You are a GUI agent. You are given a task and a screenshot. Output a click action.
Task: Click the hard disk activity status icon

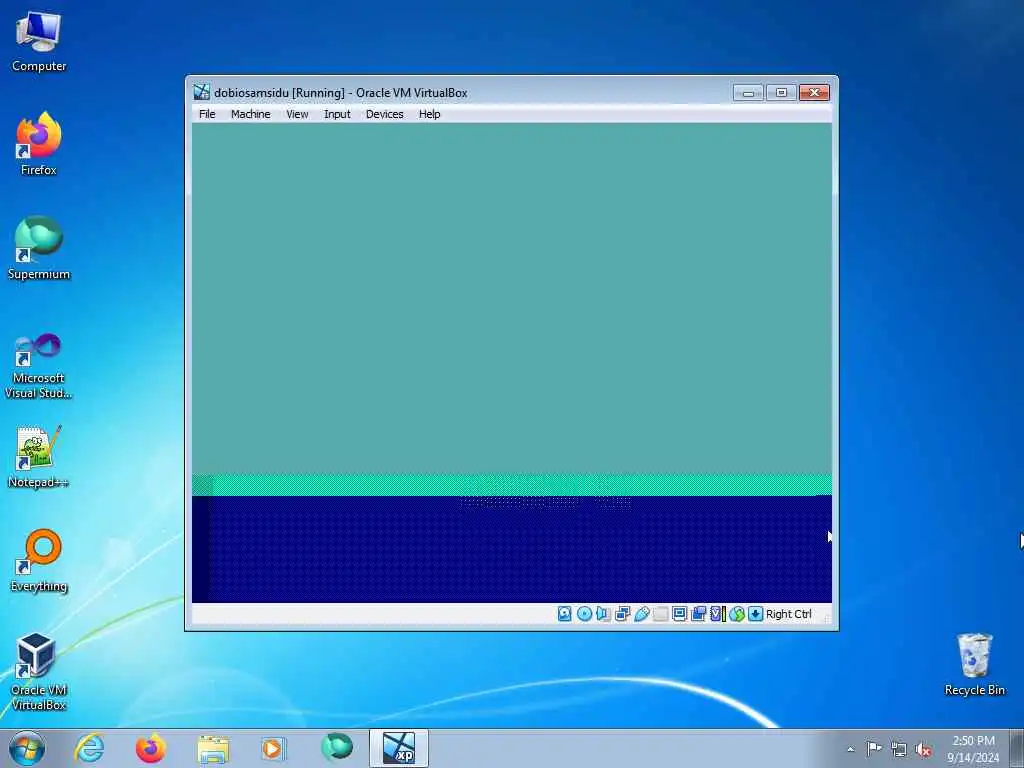tap(565, 614)
